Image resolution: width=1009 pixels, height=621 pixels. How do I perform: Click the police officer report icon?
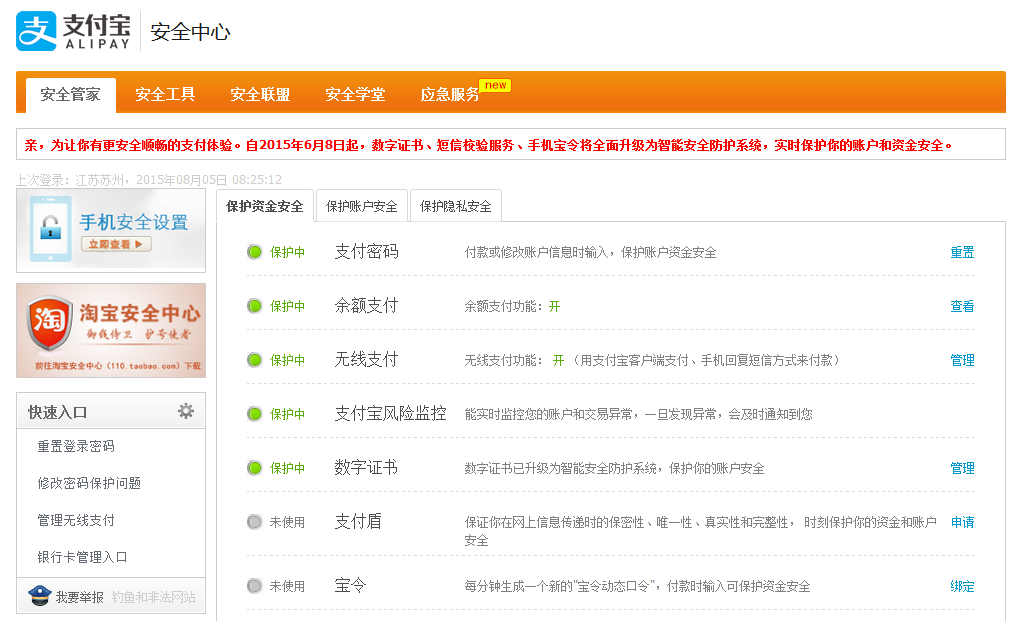(39, 596)
